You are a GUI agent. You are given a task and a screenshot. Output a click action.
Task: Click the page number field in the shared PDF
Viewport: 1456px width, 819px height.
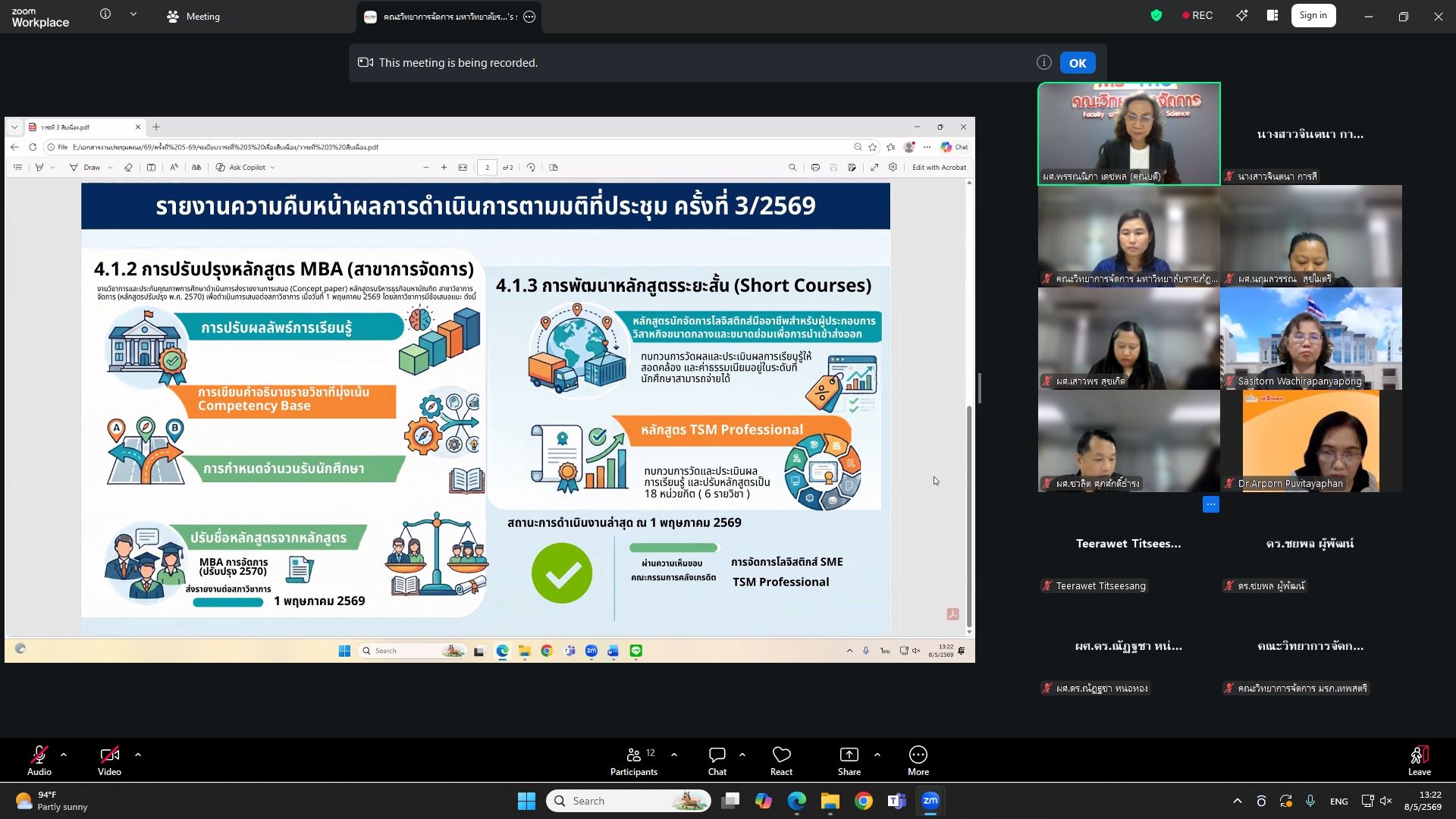coord(487,168)
